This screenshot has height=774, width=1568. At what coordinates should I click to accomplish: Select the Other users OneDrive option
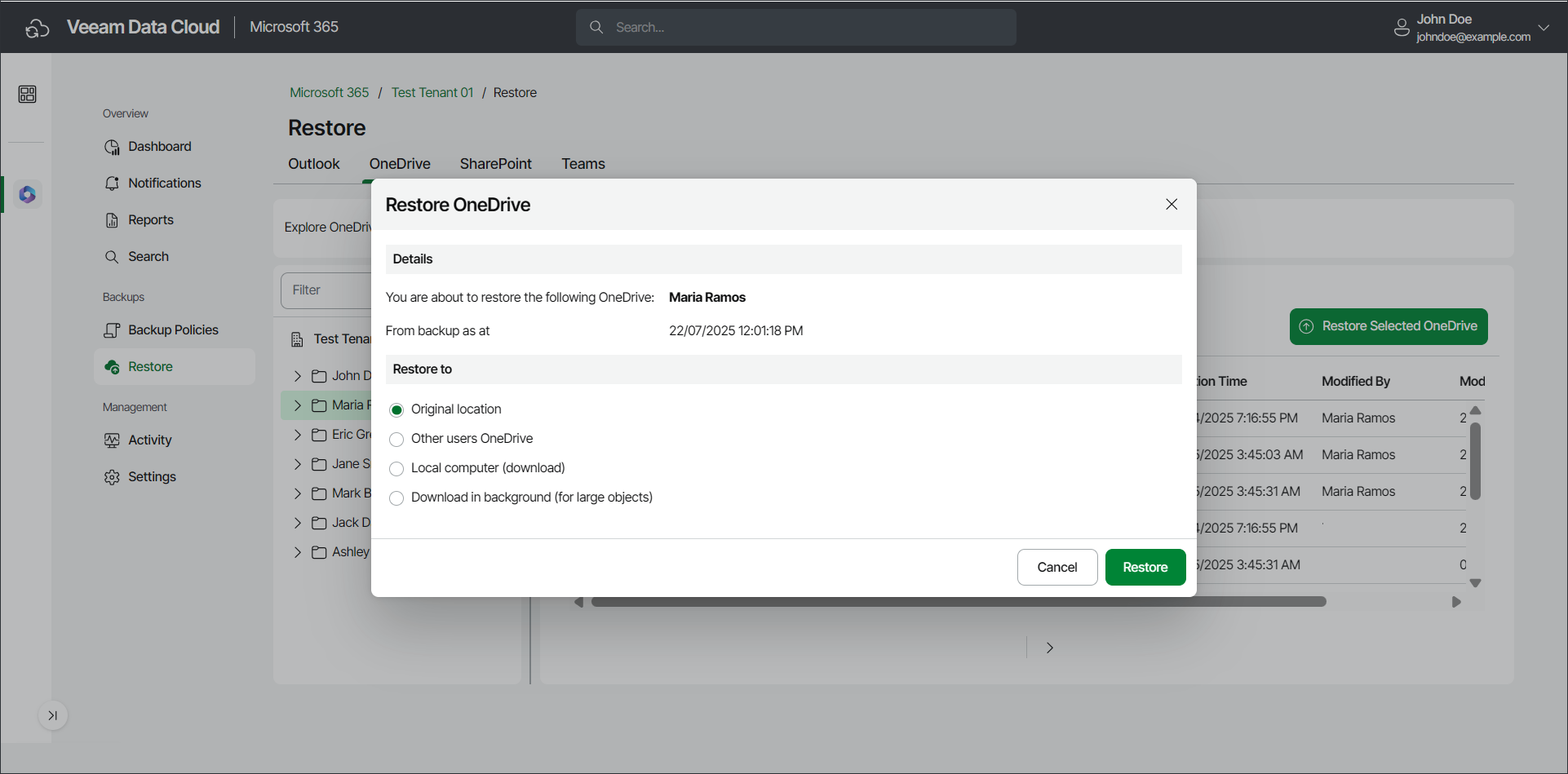pos(396,440)
